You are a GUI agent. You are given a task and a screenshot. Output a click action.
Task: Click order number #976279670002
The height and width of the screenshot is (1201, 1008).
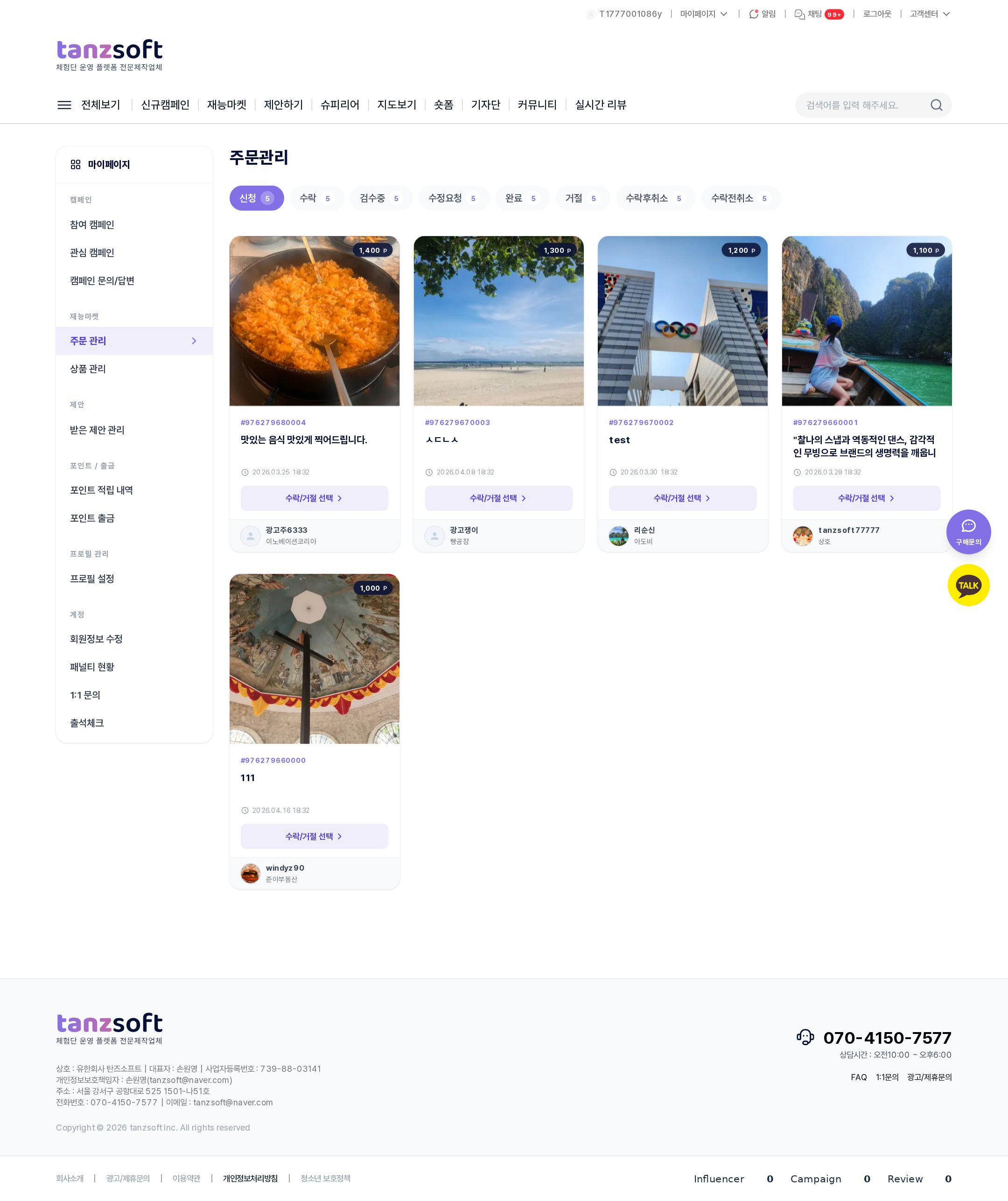click(x=641, y=423)
